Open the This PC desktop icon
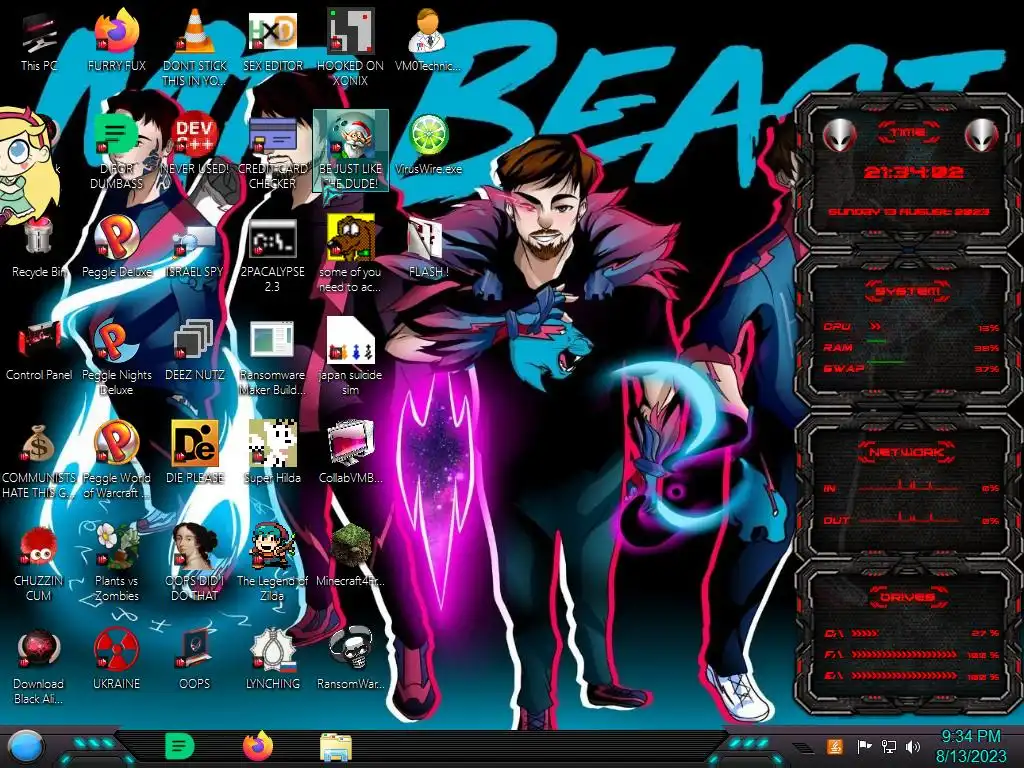Image resolution: width=1024 pixels, height=768 pixels. [x=39, y=42]
